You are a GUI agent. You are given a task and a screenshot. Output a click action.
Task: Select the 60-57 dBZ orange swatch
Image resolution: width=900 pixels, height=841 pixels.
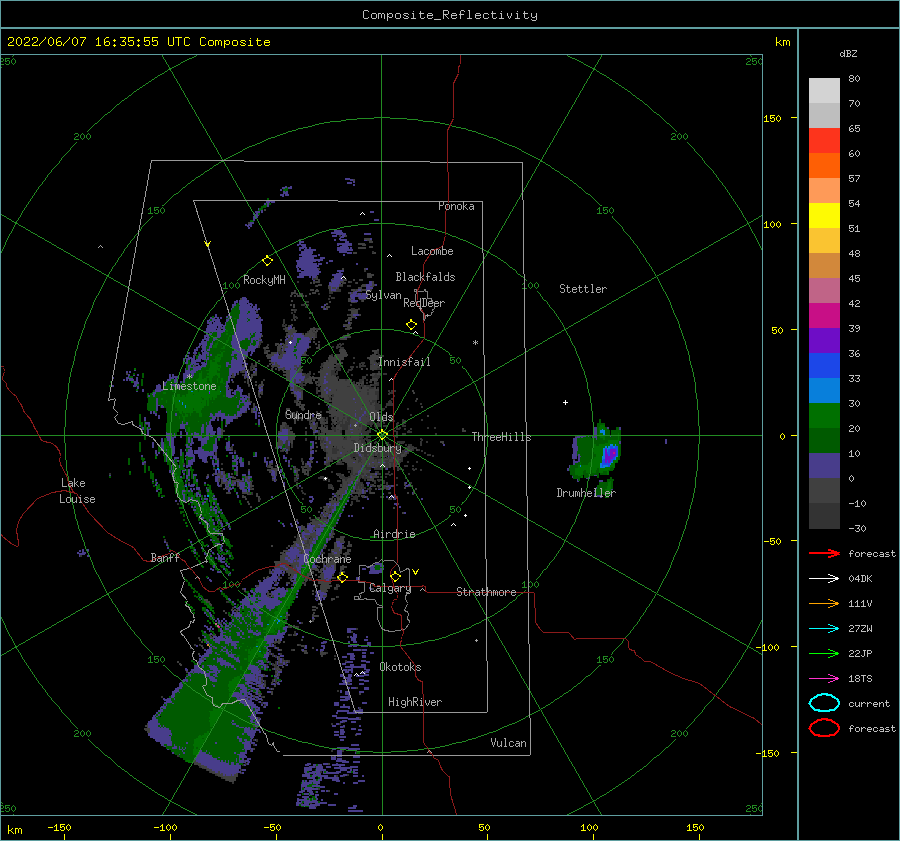pos(824,166)
